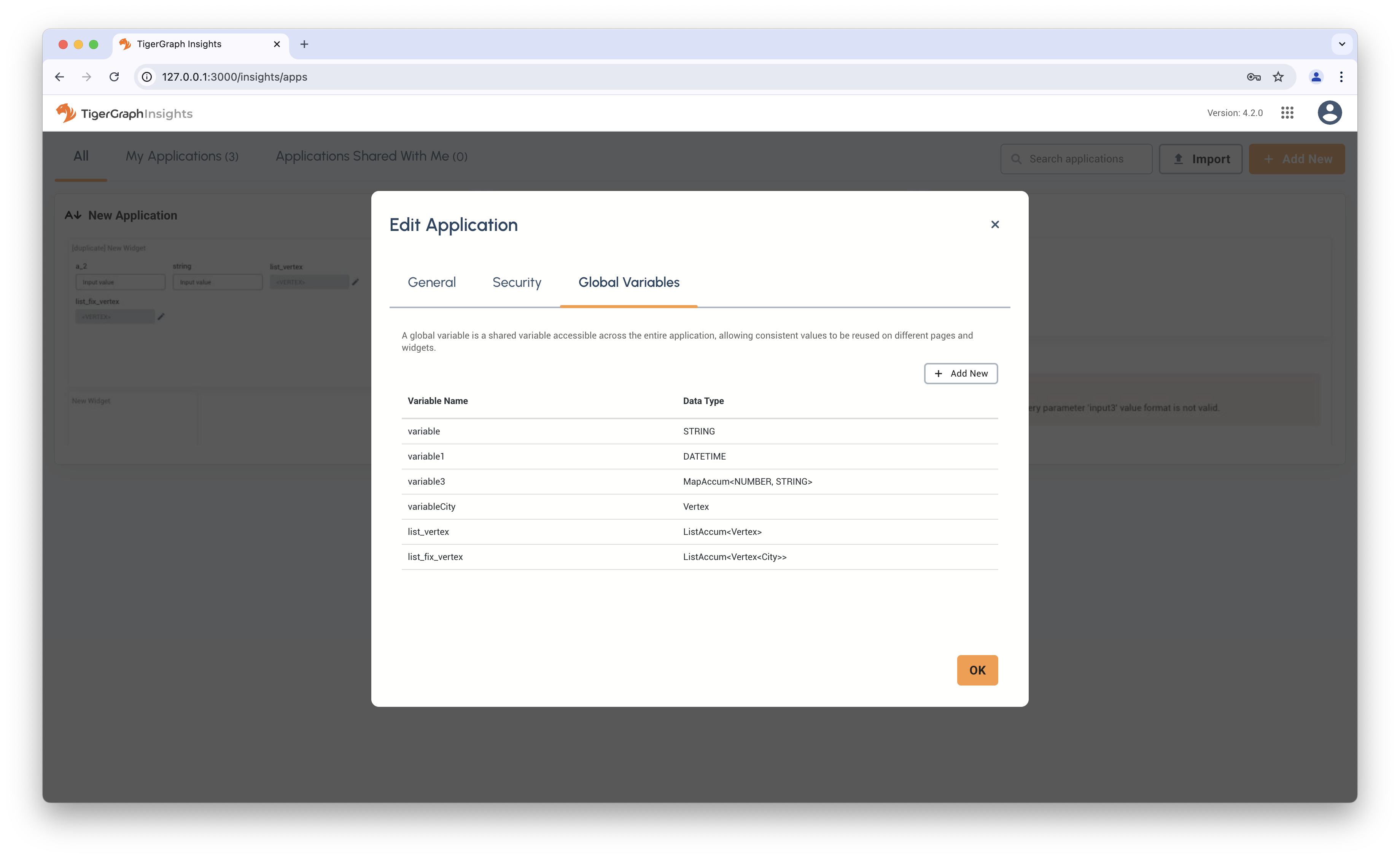Click the variable row named 'variable1'

click(x=700, y=456)
